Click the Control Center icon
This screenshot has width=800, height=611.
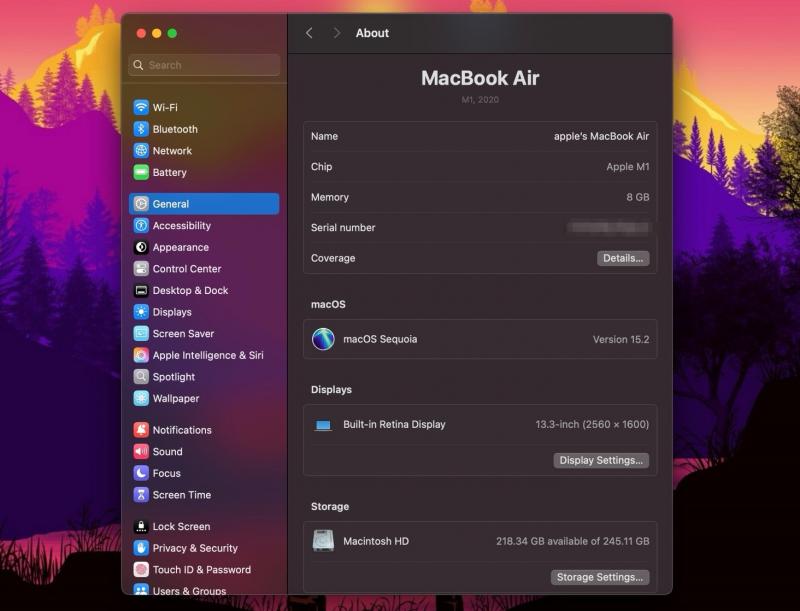click(141, 269)
